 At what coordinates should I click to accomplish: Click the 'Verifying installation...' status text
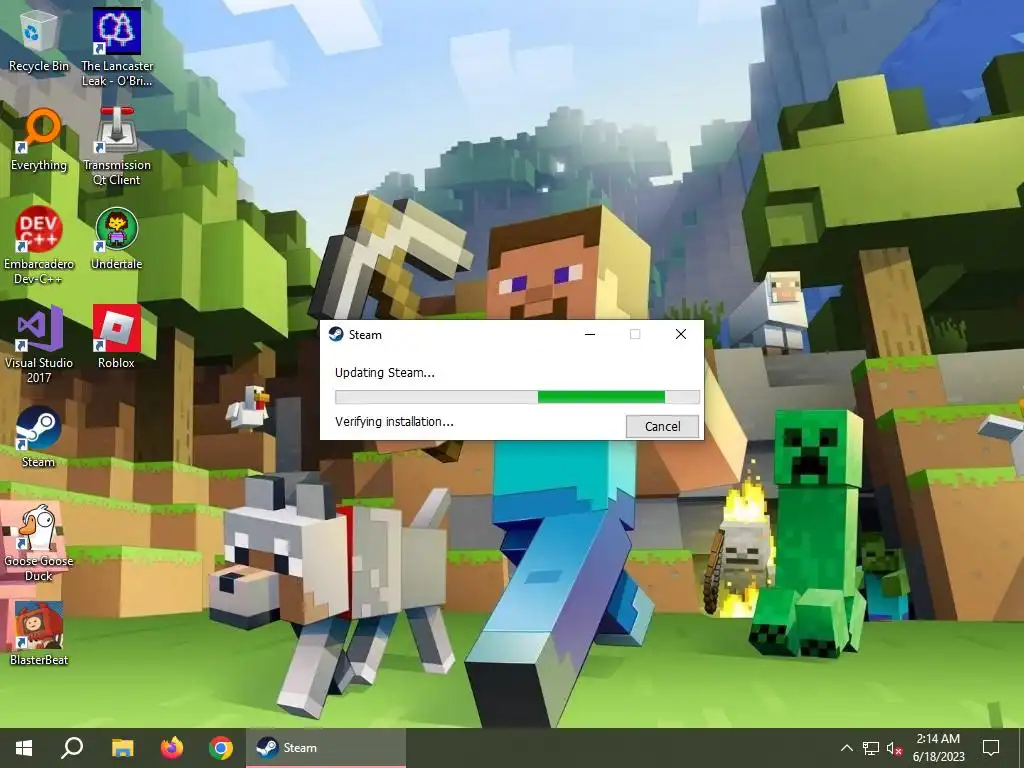(394, 422)
